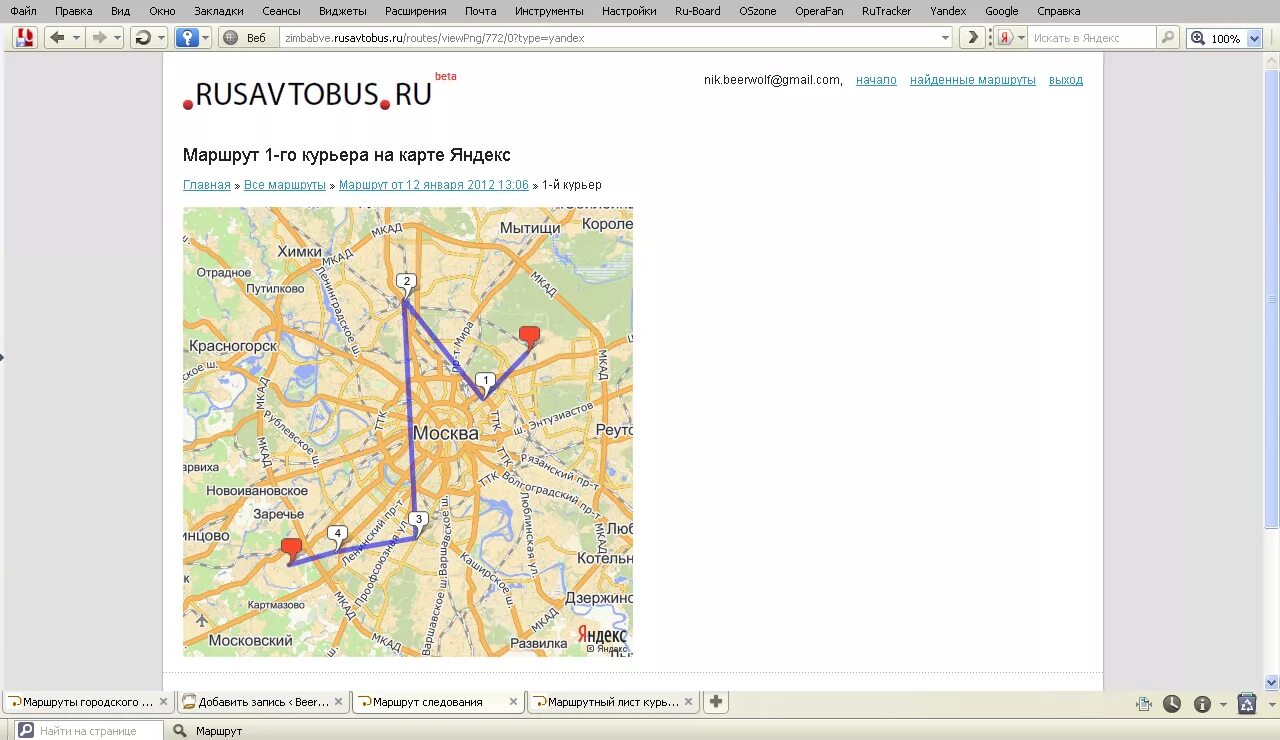
Task: Click the Yandex search engine icon
Action: click(1006, 38)
